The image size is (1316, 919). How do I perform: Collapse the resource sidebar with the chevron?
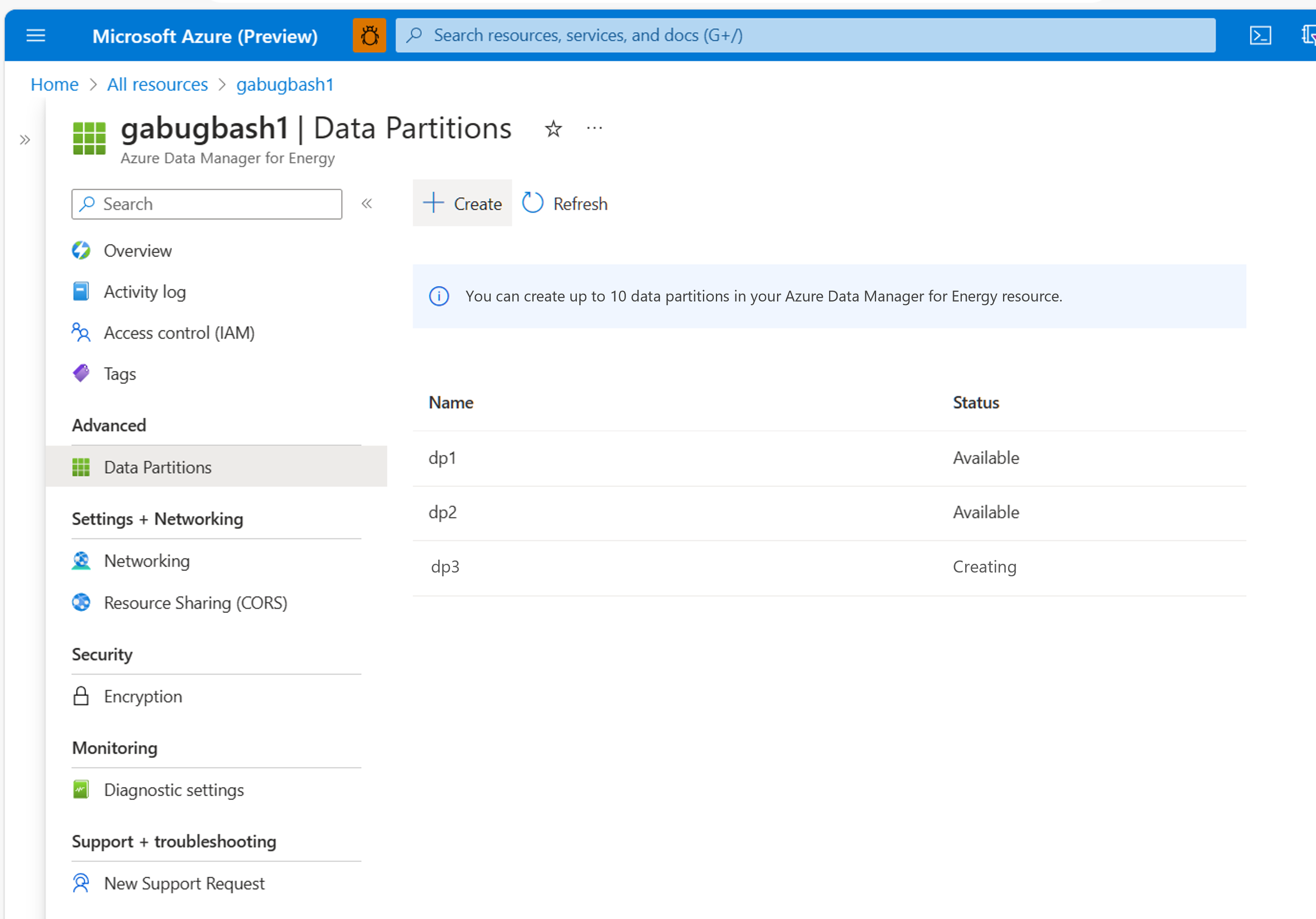[367, 204]
